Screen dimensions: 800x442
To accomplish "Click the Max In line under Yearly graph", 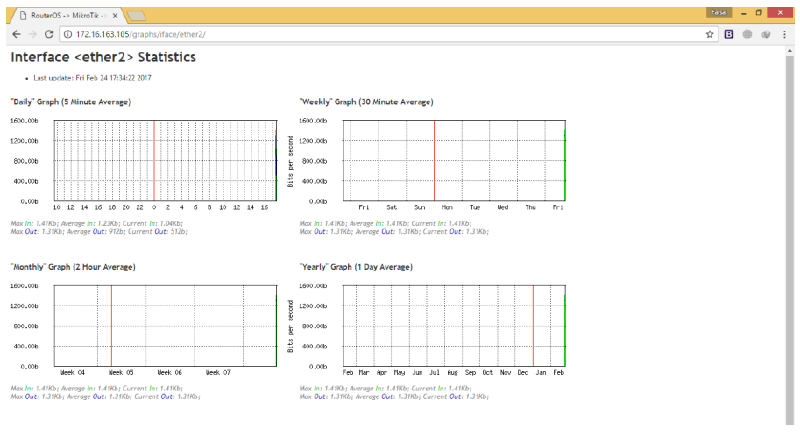I will coord(385,388).
